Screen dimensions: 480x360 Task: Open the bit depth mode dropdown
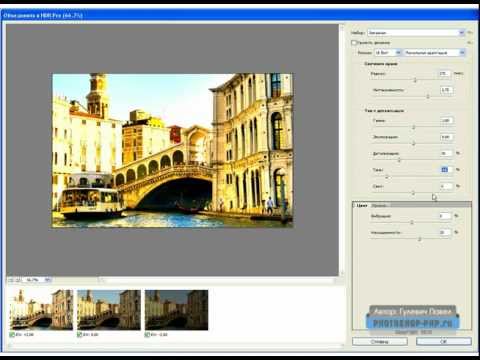tap(388, 53)
